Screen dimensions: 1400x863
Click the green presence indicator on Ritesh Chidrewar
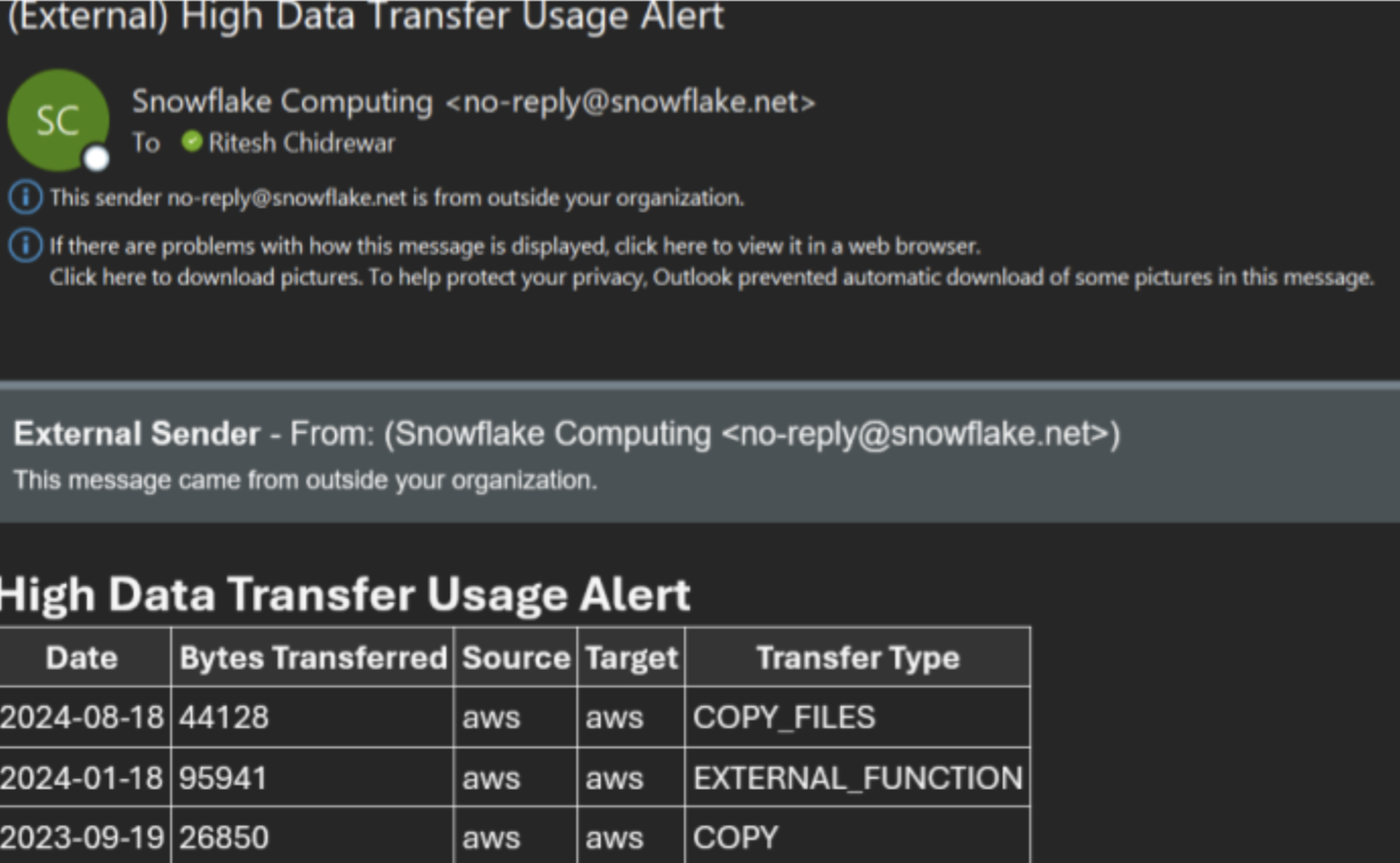(x=192, y=142)
